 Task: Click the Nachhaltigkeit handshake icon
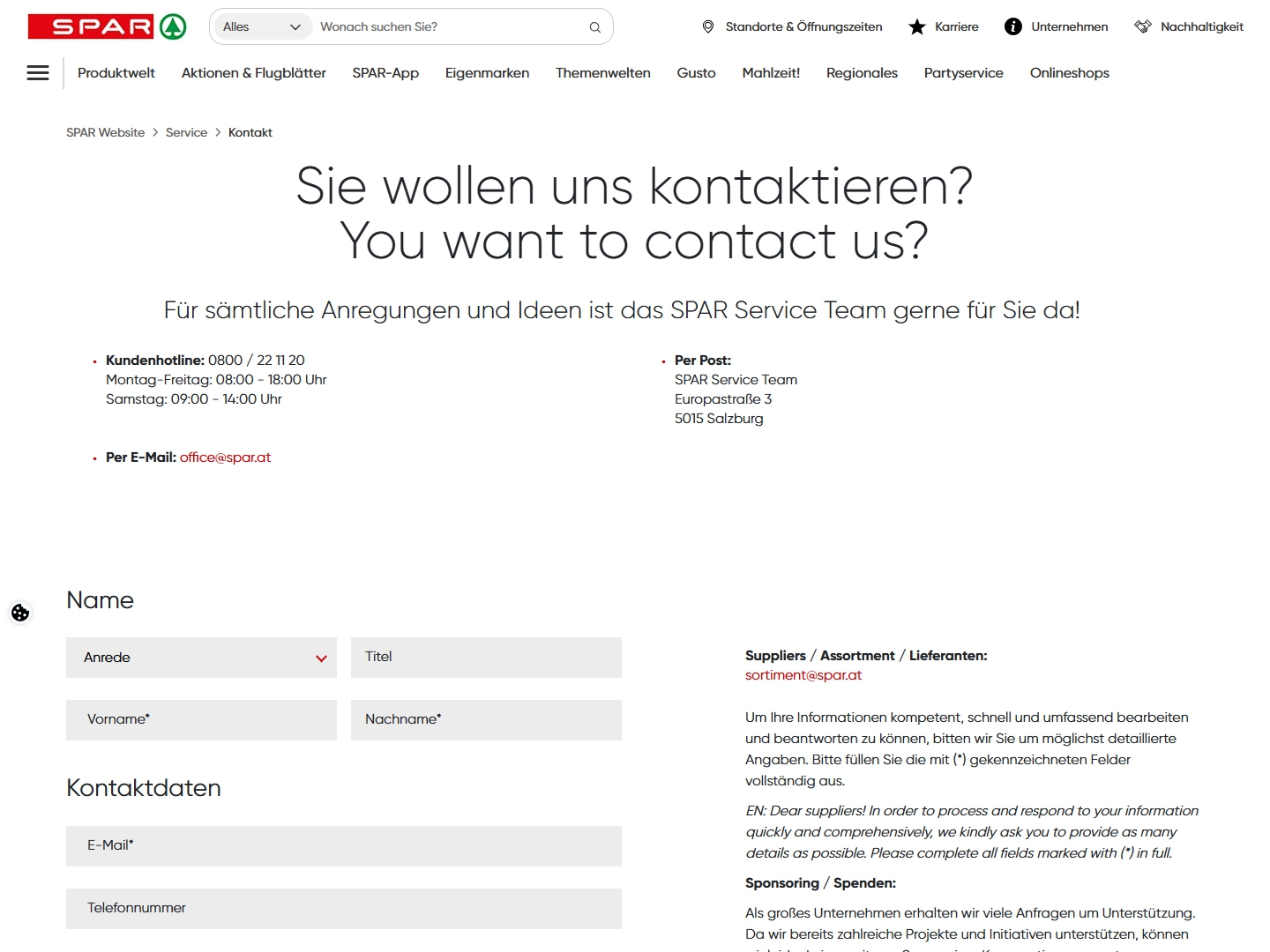pos(1143,26)
